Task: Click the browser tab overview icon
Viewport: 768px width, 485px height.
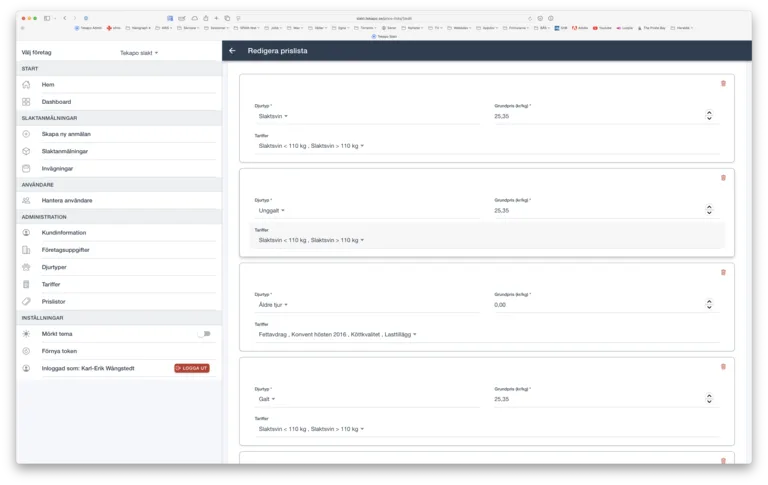Action: (x=227, y=18)
